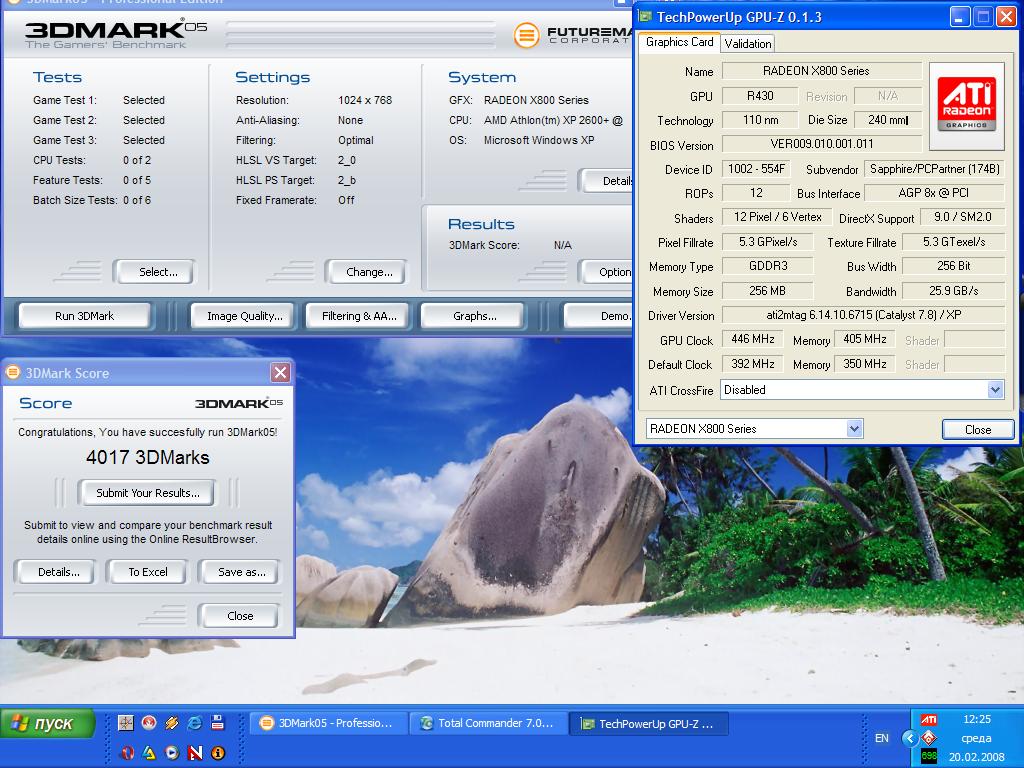Switch to TechPowerUp GPU-Z taskbar button
Viewport: 1024px width, 768px height.
649,724
